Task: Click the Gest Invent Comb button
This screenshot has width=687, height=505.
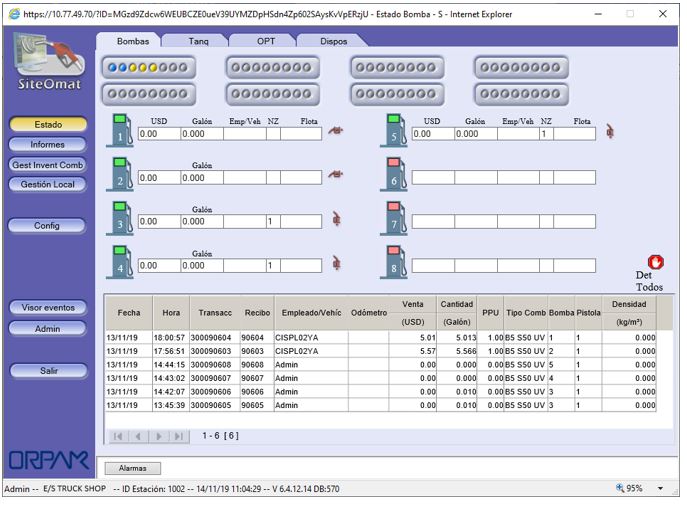Action: pyautogui.click(x=47, y=165)
